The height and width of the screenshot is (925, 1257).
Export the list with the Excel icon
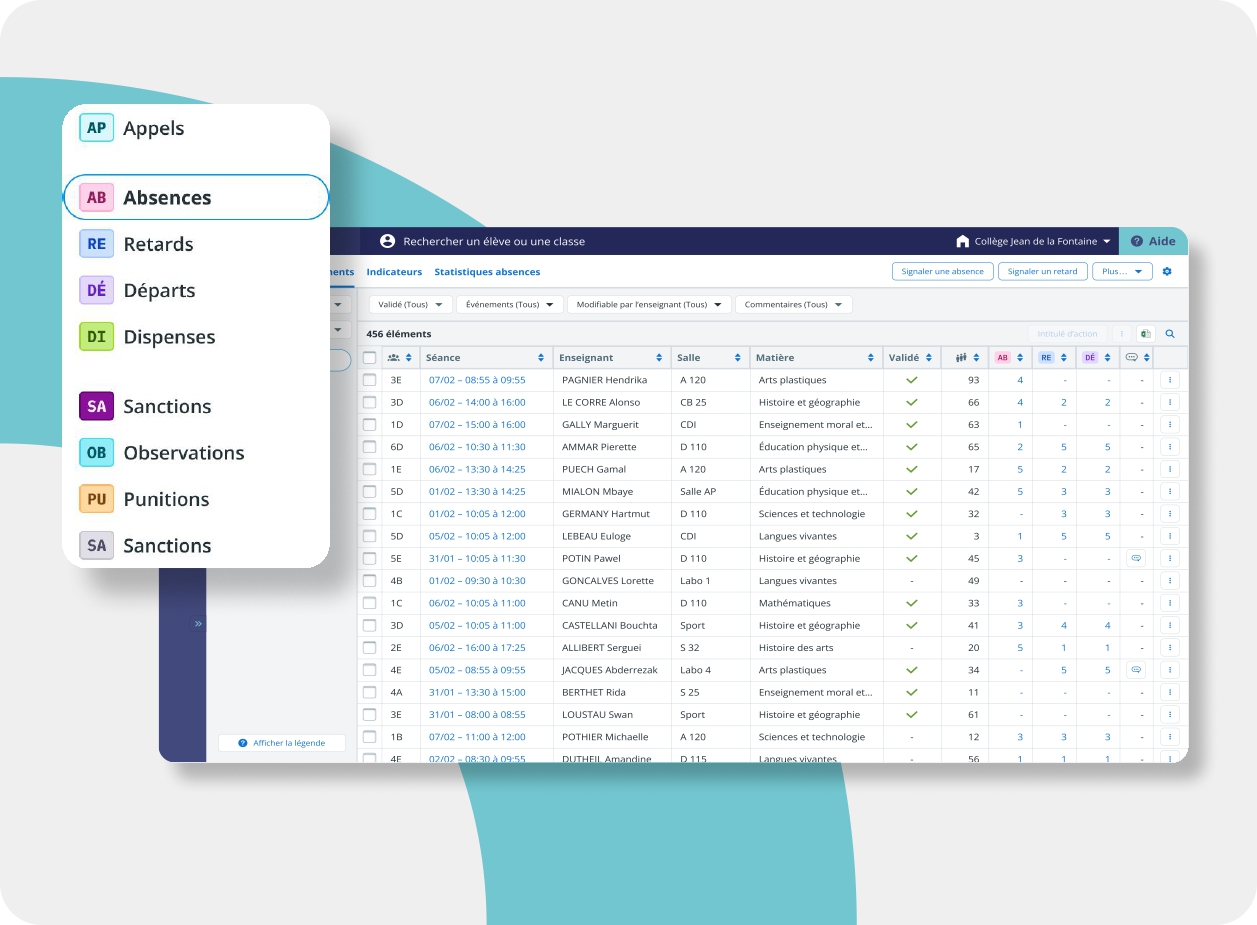point(1145,334)
